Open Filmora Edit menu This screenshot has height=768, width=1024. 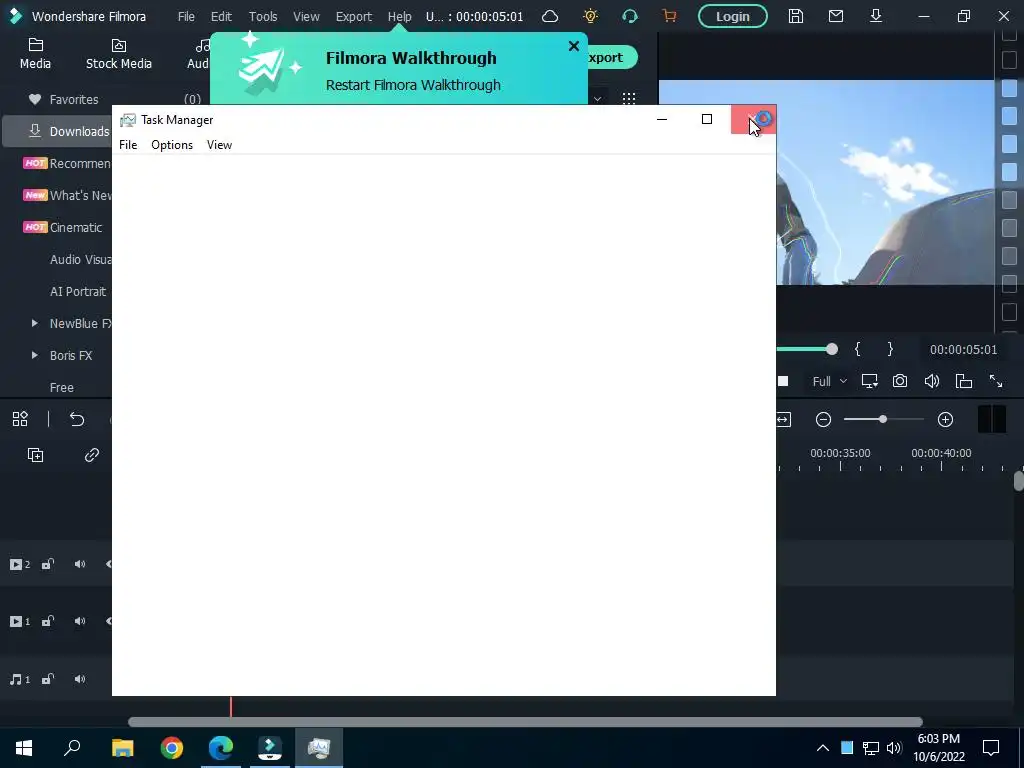[x=221, y=16]
